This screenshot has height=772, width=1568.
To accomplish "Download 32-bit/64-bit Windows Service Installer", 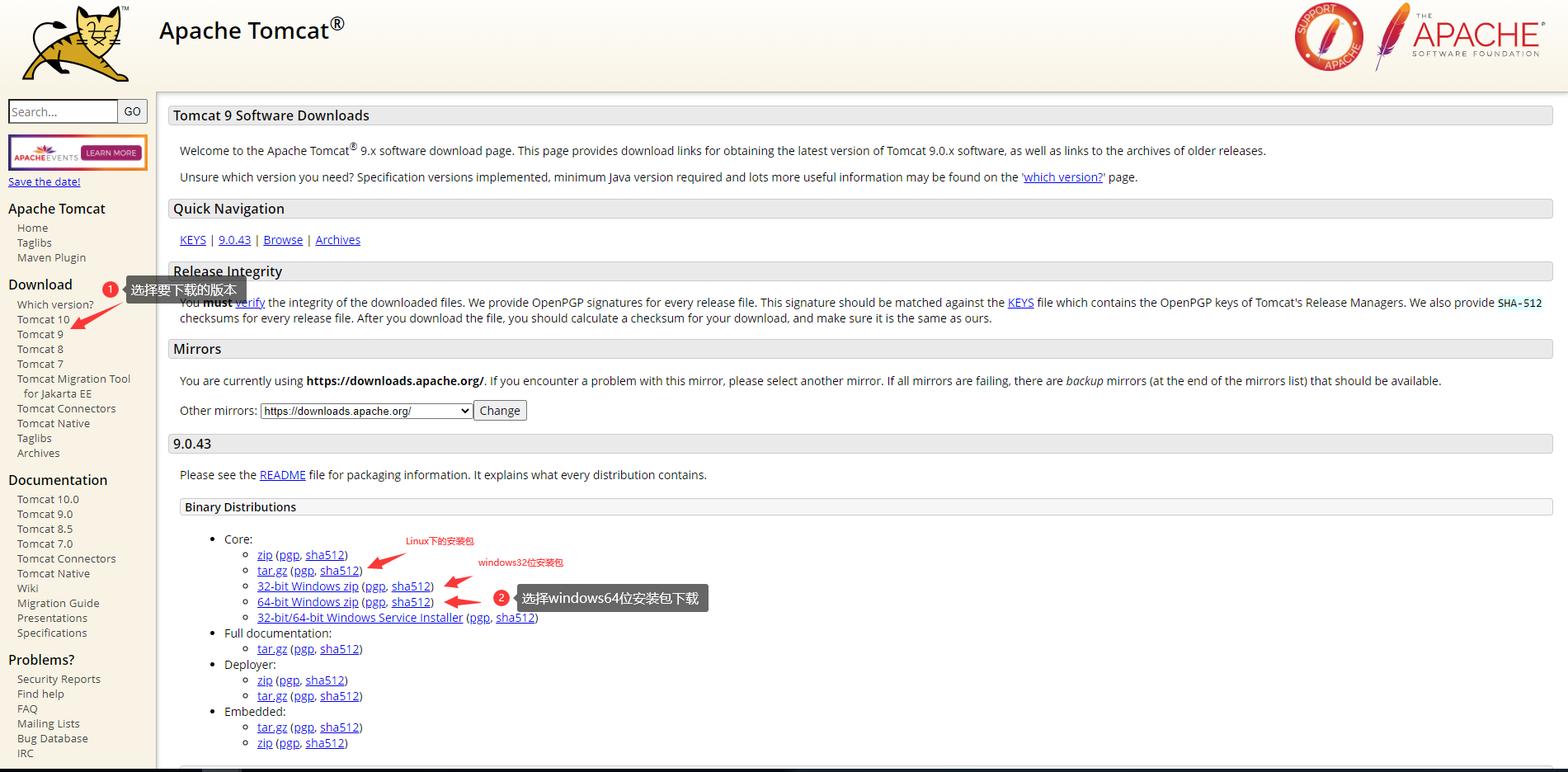I will tap(360, 618).
